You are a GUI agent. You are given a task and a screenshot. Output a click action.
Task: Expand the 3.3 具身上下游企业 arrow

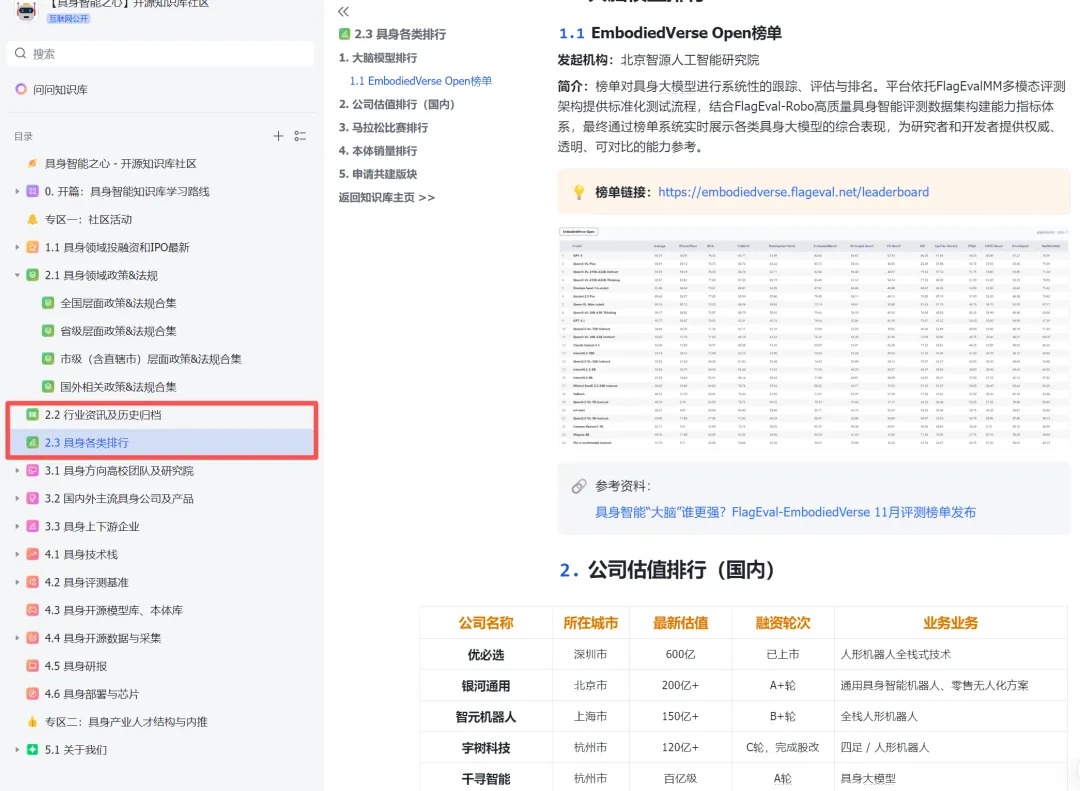17,526
